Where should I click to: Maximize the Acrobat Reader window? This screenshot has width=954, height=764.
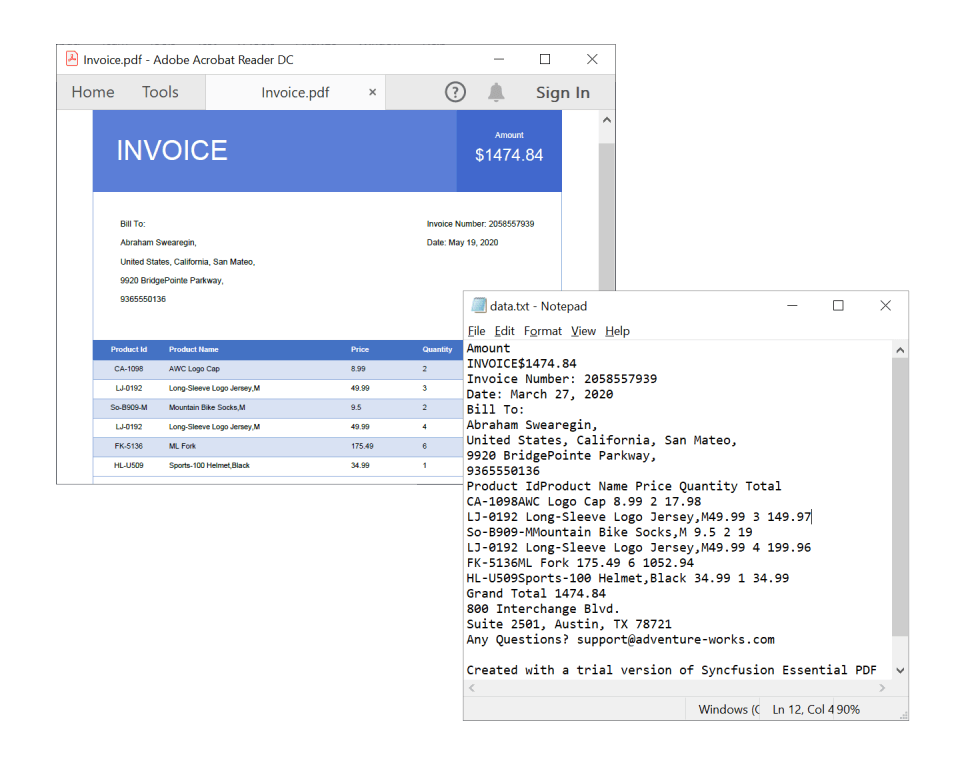point(545,59)
